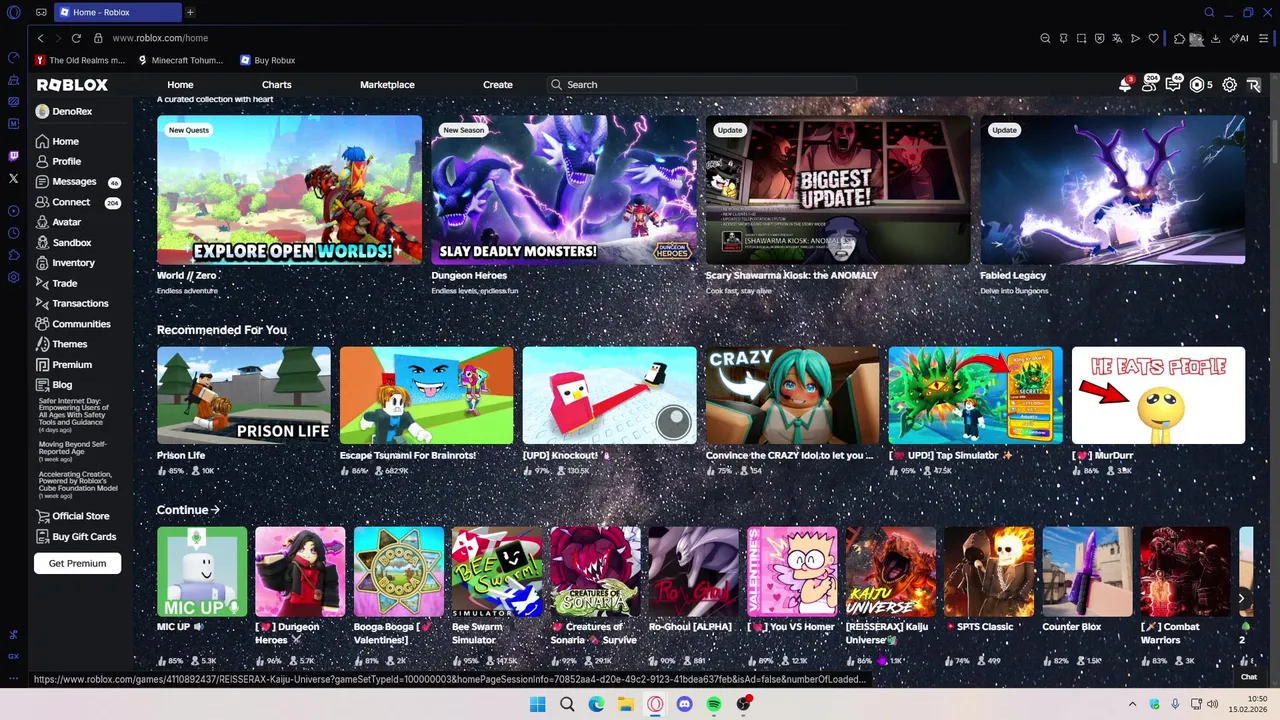Open Roblox settings gear

point(1230,85)
